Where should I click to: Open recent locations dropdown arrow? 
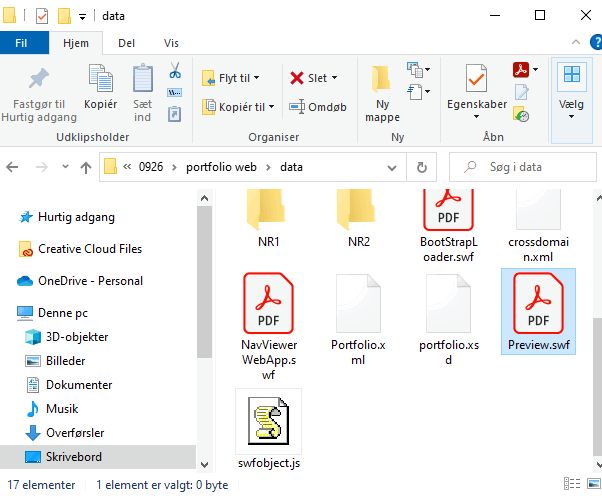pos(65,167)
